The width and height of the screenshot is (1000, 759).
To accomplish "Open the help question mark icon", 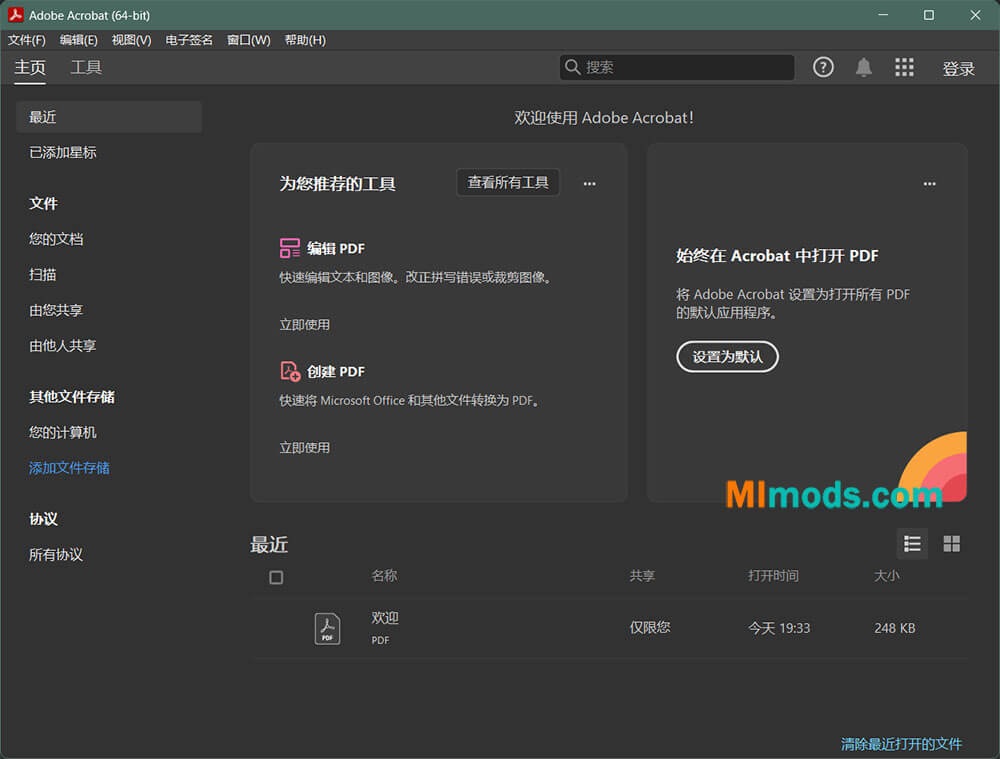I will pyautogui.click(x=823, y=67).
